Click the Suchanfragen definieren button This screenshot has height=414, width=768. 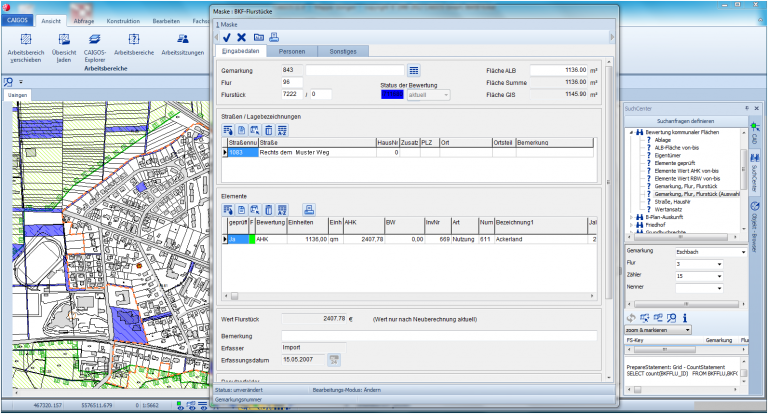pyautogui.click(x=685, y=121)
